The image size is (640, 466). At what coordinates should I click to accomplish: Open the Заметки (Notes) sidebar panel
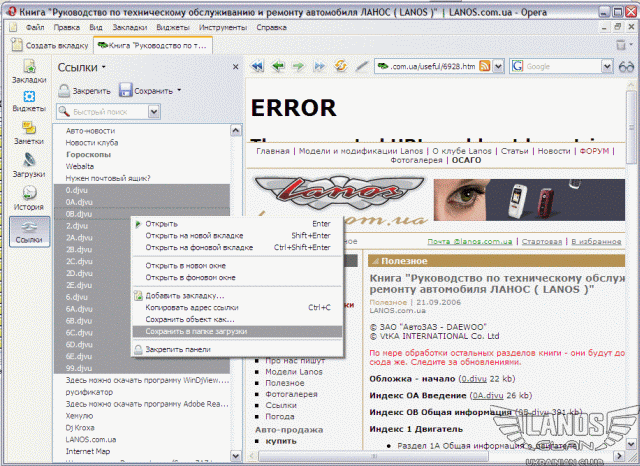tap(28, 134)
